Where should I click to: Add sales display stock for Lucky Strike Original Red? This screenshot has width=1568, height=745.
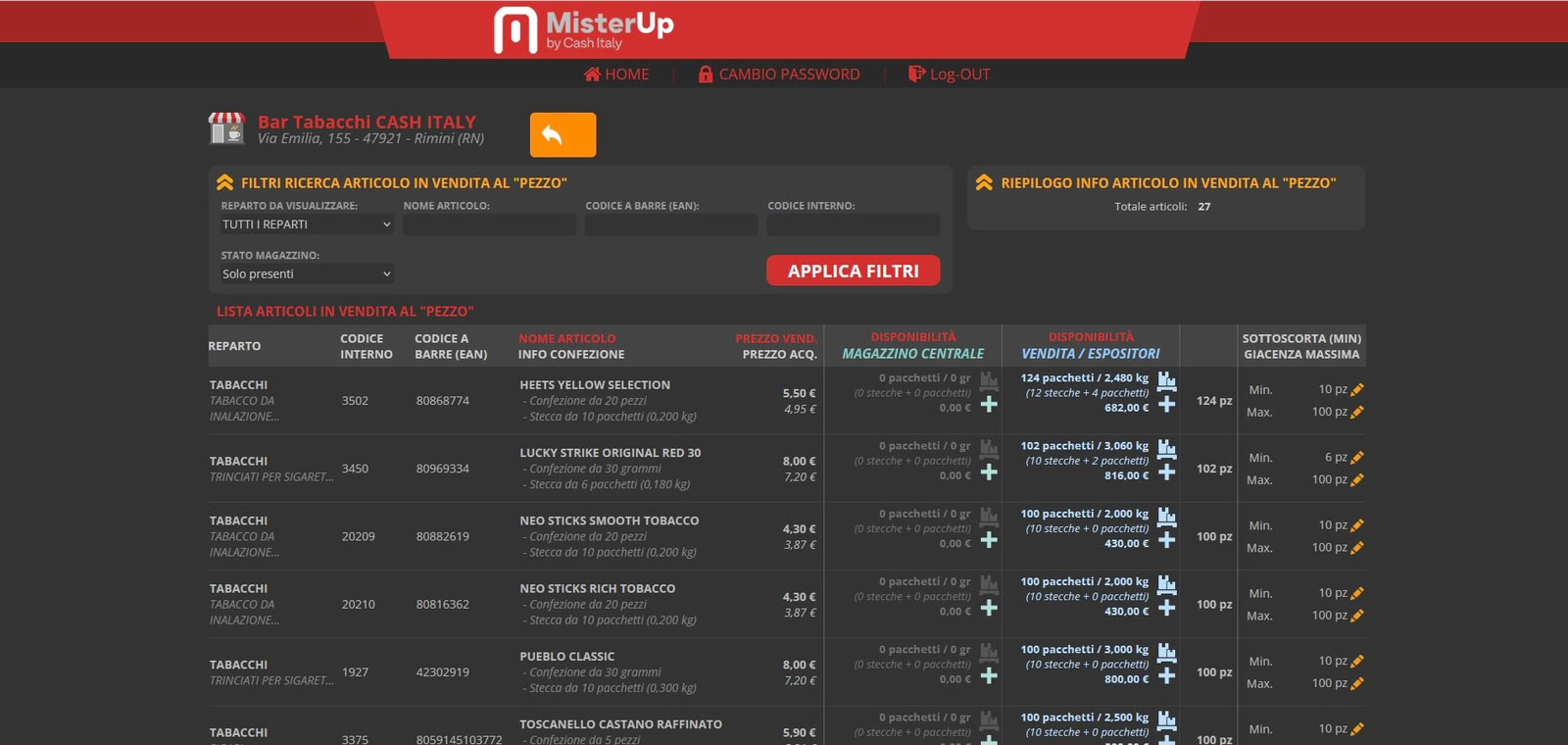pos(1166,472)
